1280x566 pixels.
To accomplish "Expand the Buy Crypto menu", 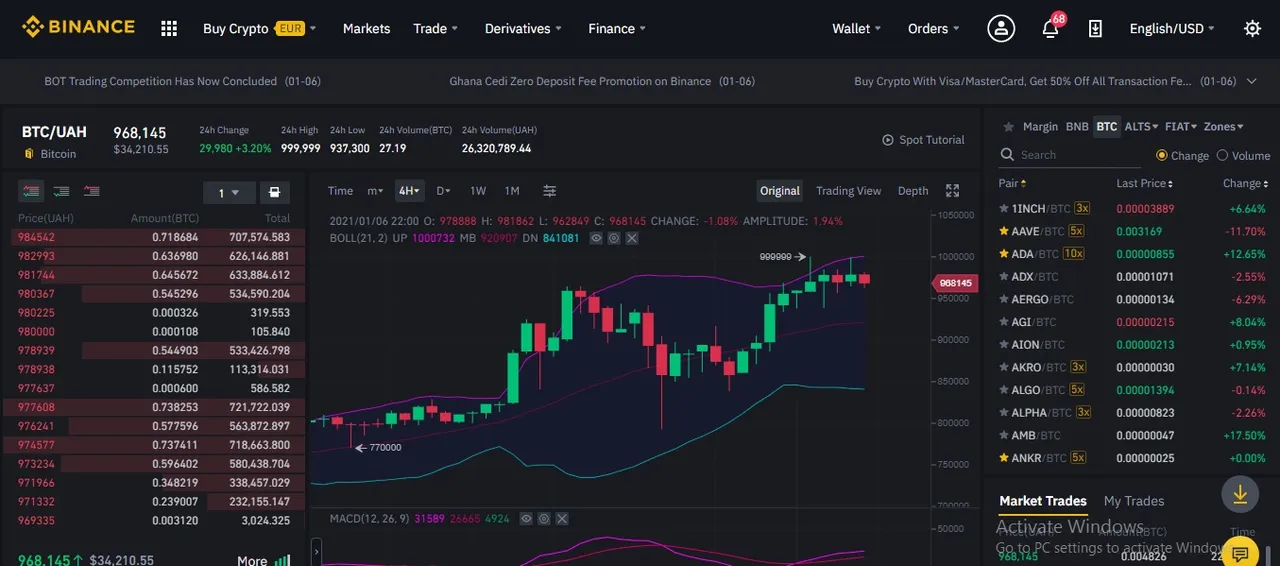I will [259, 29].
